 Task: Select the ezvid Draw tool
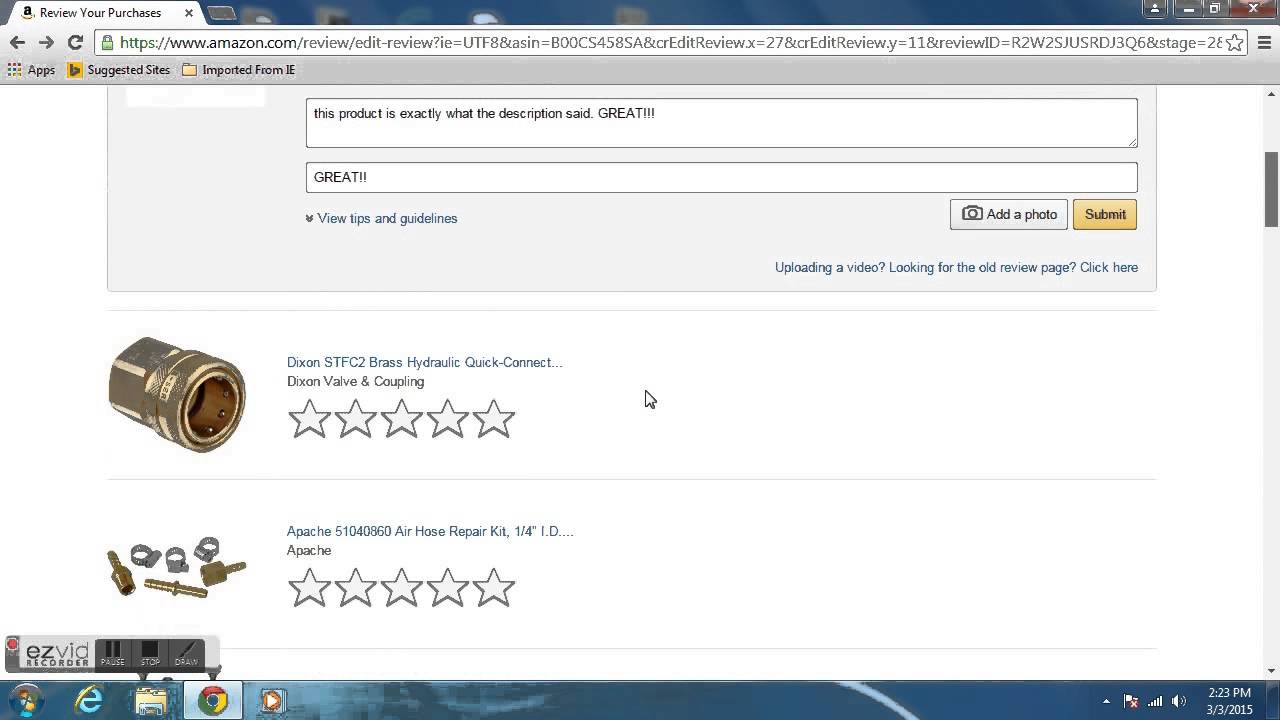187,654
